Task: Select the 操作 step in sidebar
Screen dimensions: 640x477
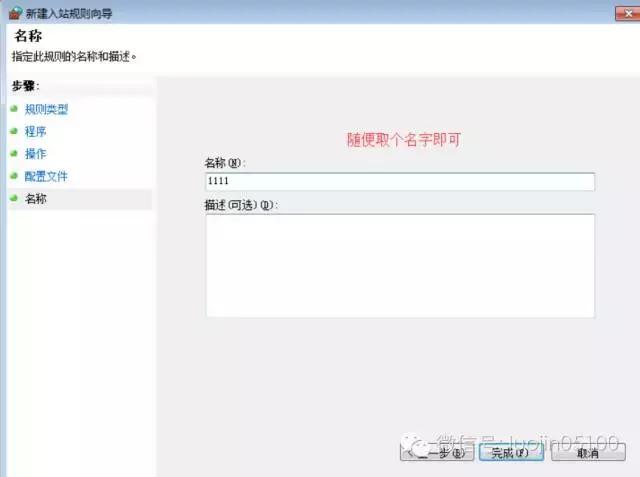Action: tap(36, 154)
